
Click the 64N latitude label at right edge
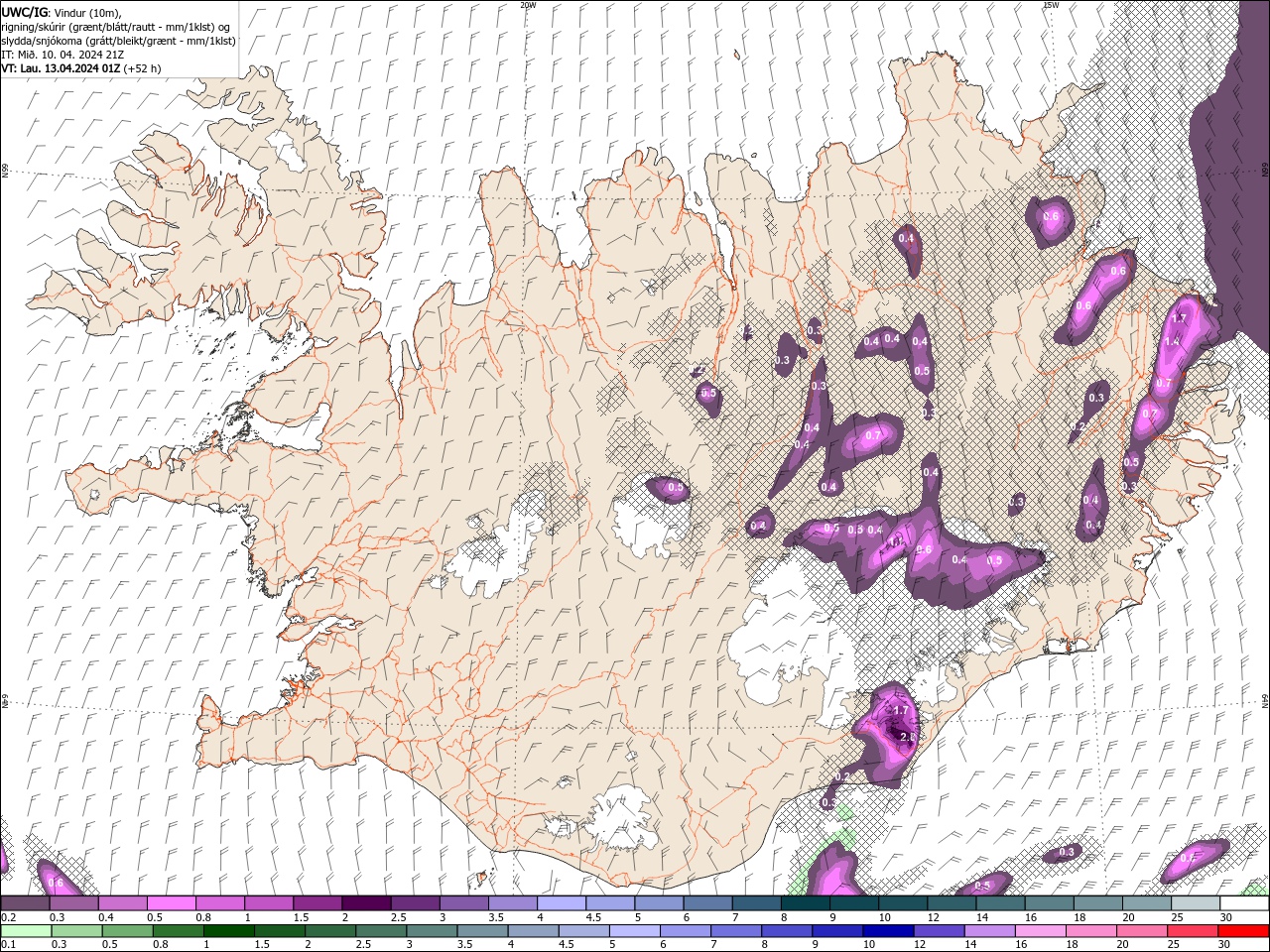pyautogui.click(x=1265, y=701)
